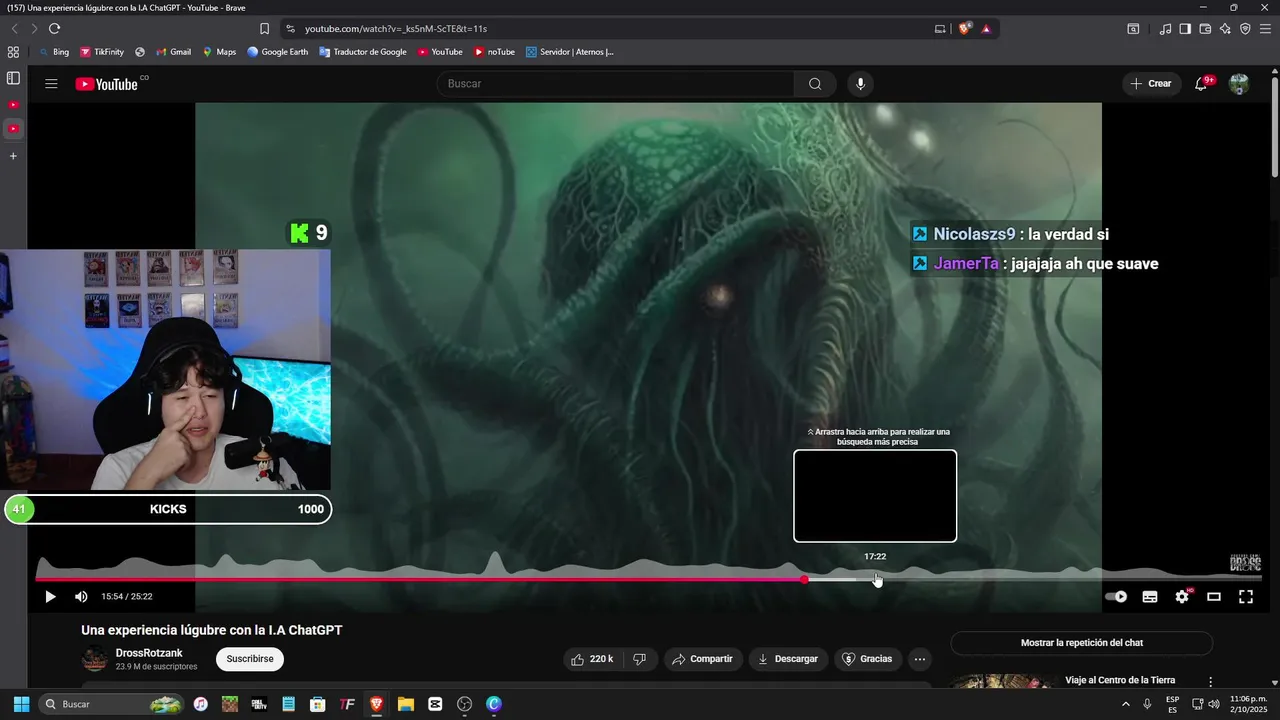
Task: Open TikFinity bookmark
Action: tap(102, 52)
